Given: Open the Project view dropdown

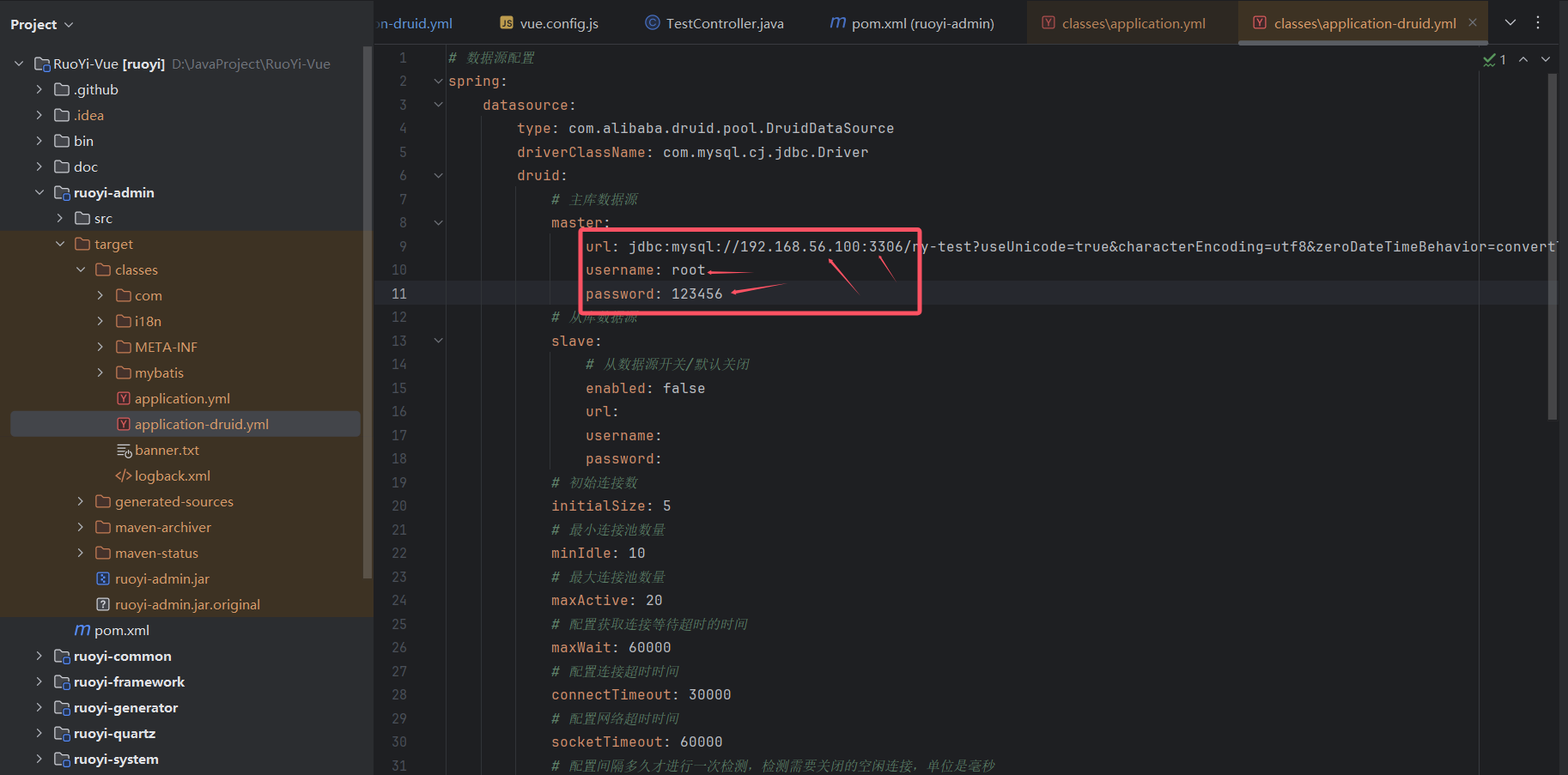Looking at the screenshot, I should coord(41,25).
